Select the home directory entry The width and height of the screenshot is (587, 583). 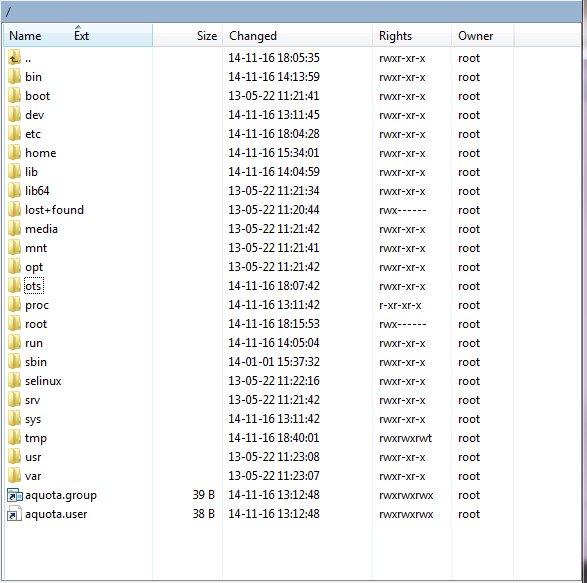(x=40, y=153)
